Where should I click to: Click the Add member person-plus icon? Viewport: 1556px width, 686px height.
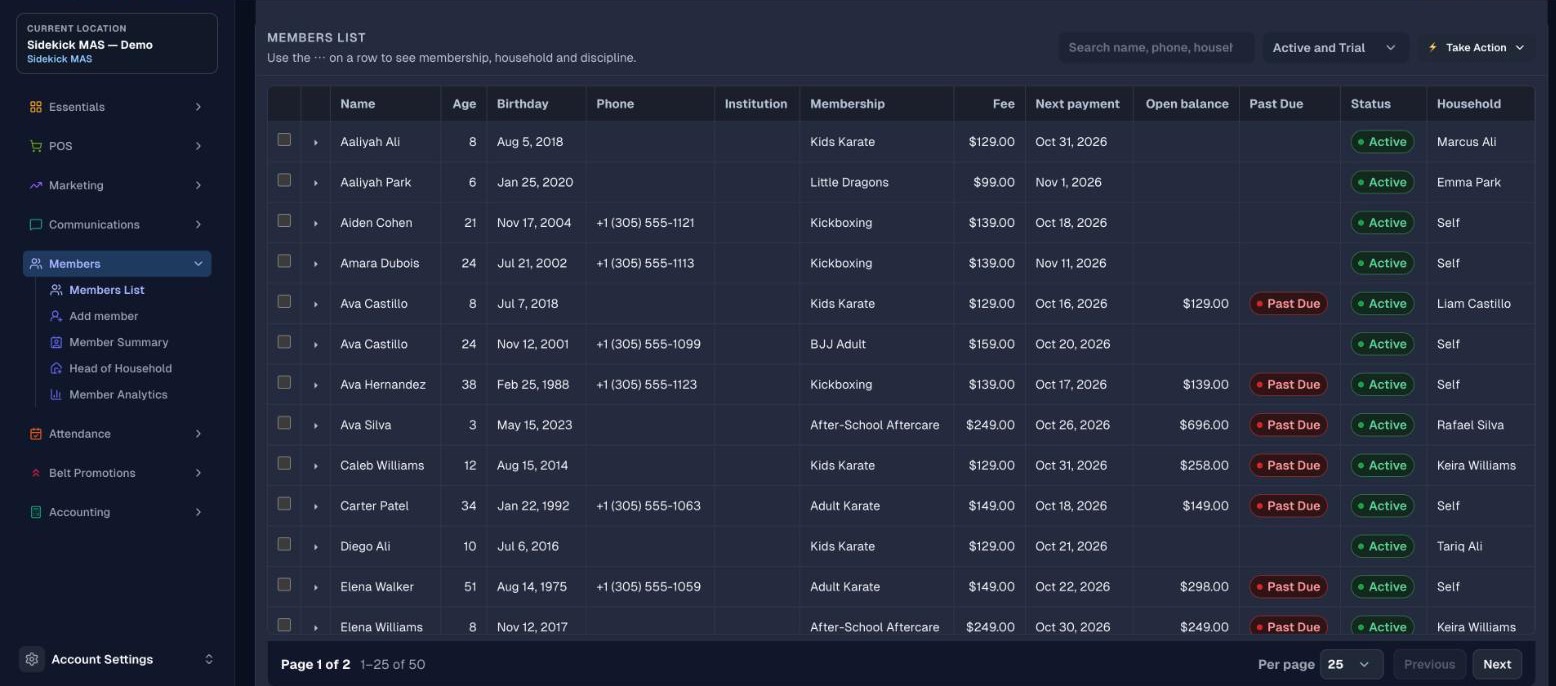56,316
